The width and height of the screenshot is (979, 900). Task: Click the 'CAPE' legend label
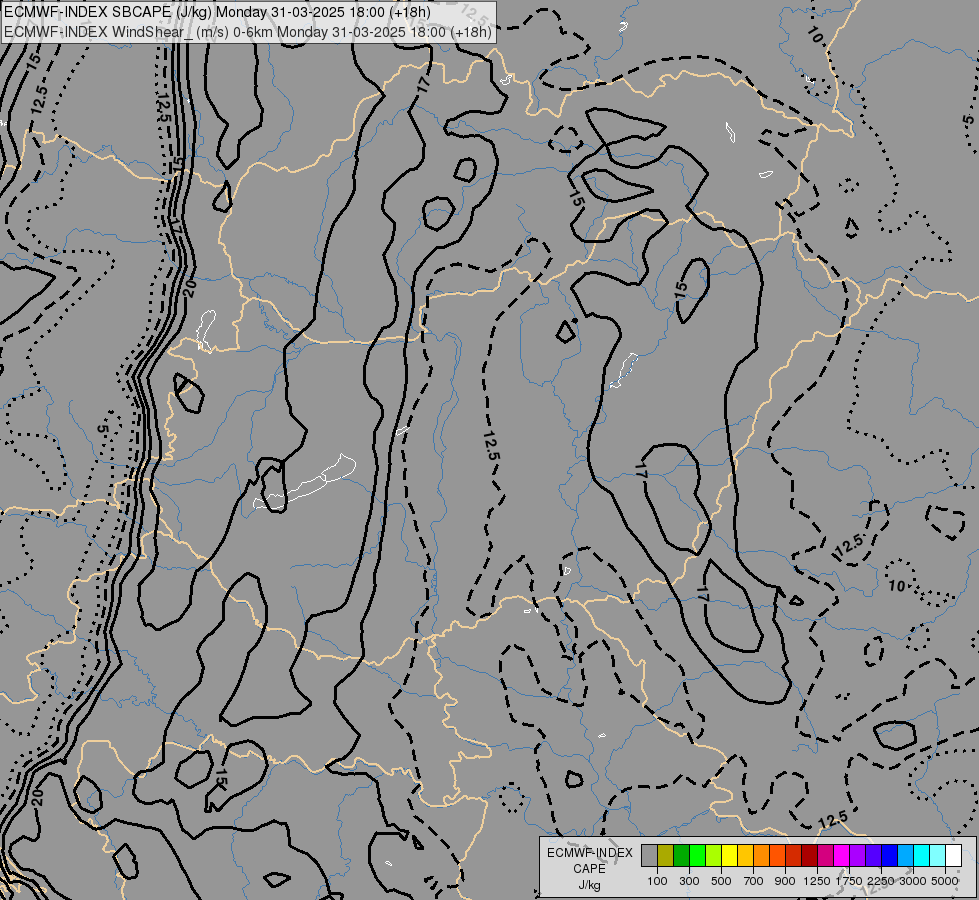tap(589, 869)
